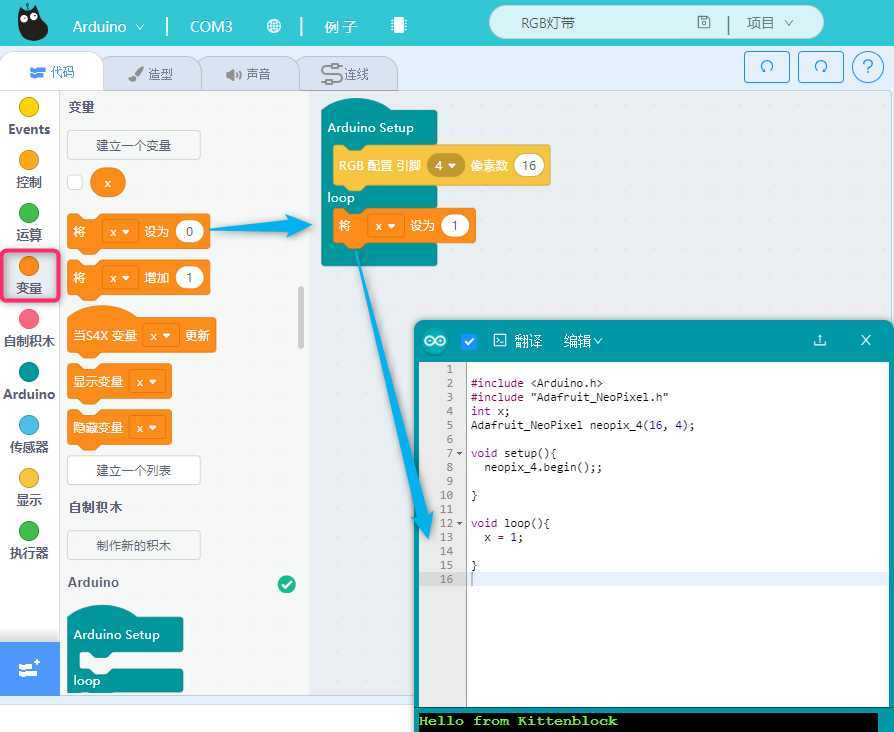Image resolution: width=894 pixels, height=732 pixels.
Task: Click the orange x variable reporter
Action: pos(108,182)
